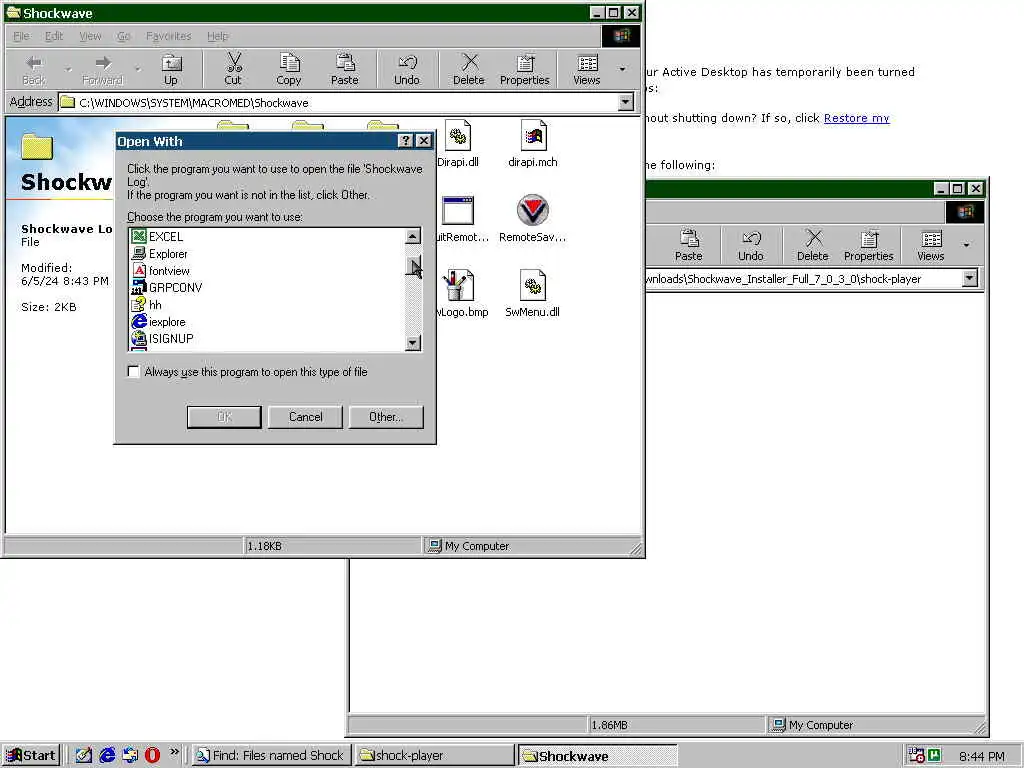The height and width of the screenshot is (768, 1024).
Task: Select the dirapi.mch file icon
Action: pos(533,144)
